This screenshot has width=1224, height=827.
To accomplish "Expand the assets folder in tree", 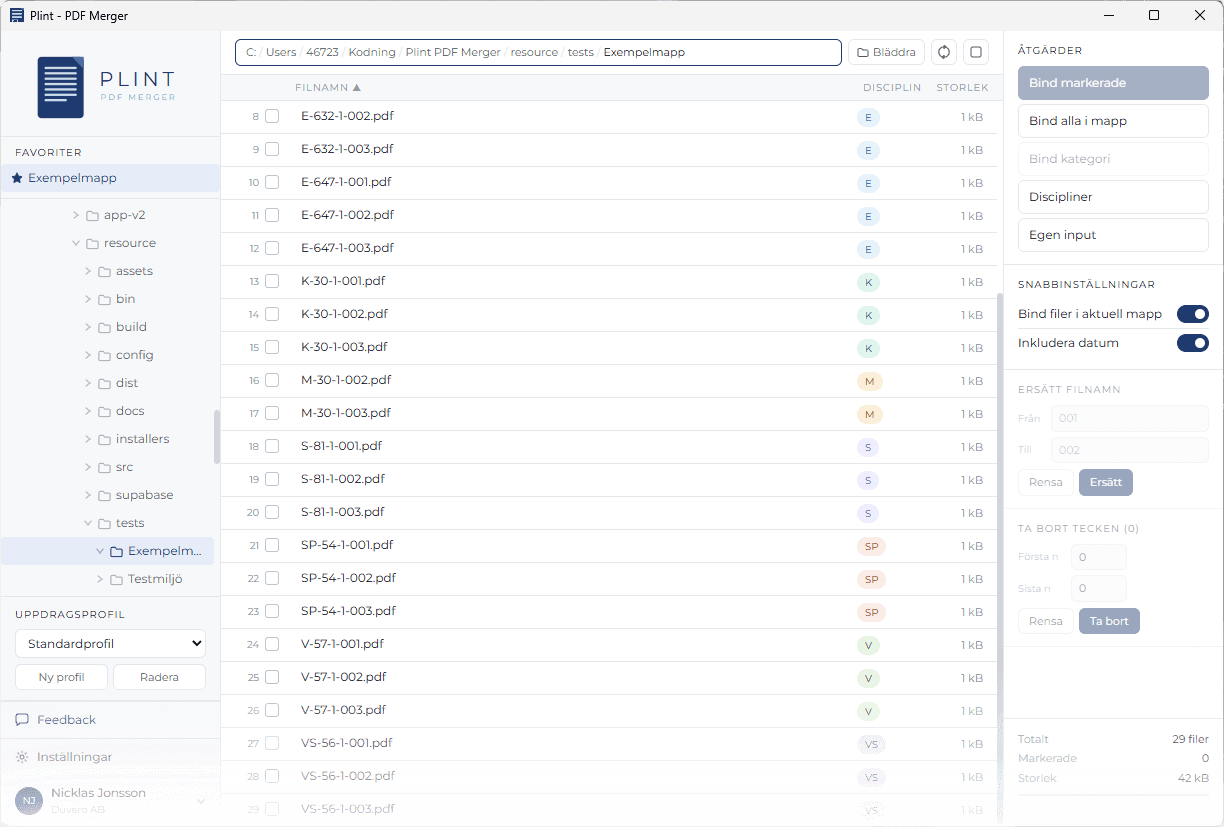I will pyautogui.click(x=88, y=271).
